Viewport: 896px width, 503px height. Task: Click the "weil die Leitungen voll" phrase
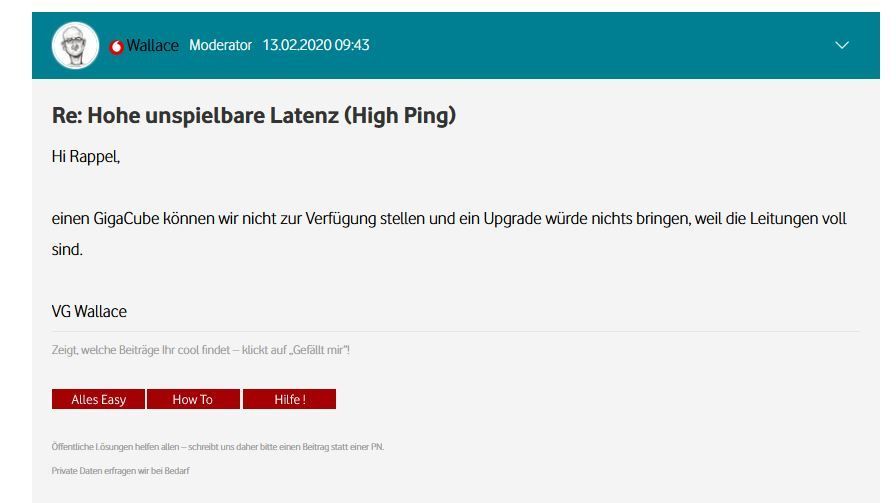pyautogui.click(x=770, y=218)
